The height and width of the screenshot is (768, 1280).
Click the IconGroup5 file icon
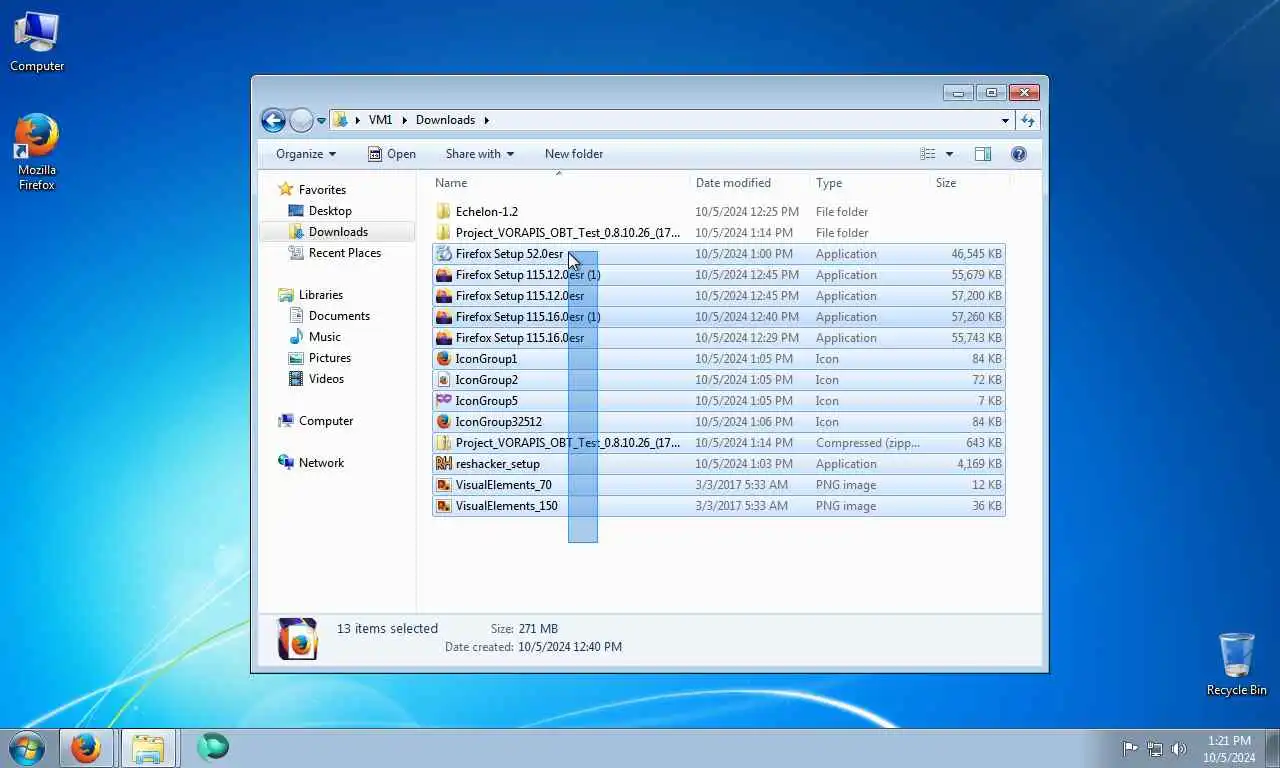[444, 401]
